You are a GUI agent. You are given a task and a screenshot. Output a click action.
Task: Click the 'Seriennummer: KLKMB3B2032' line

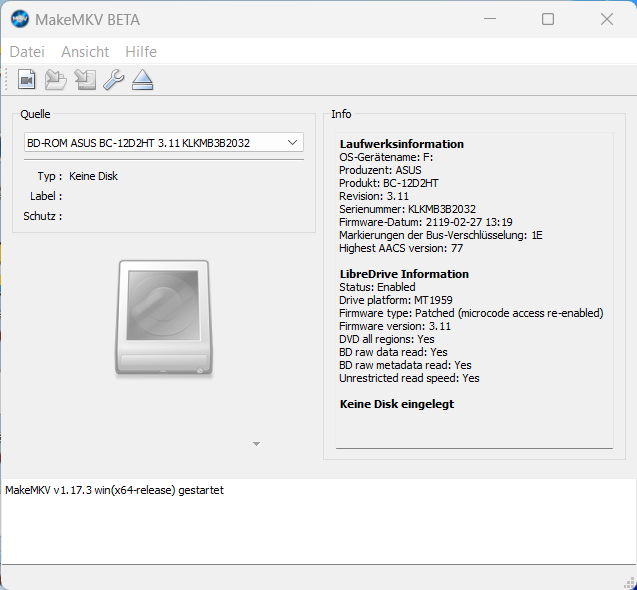[x=407, y=209]
